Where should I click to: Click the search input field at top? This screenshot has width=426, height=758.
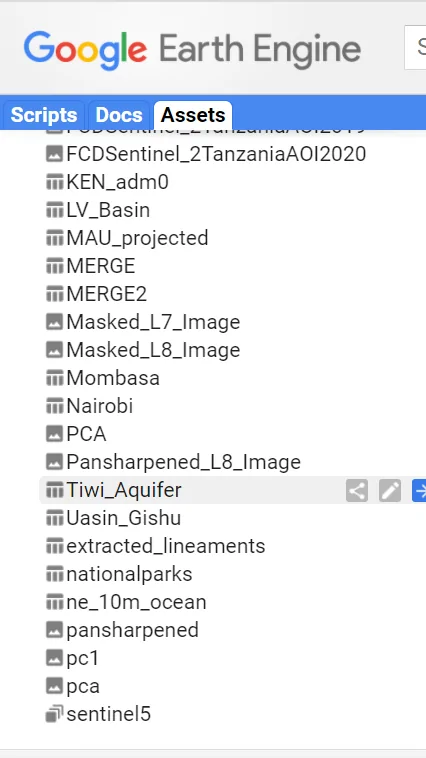click(415, 47)
